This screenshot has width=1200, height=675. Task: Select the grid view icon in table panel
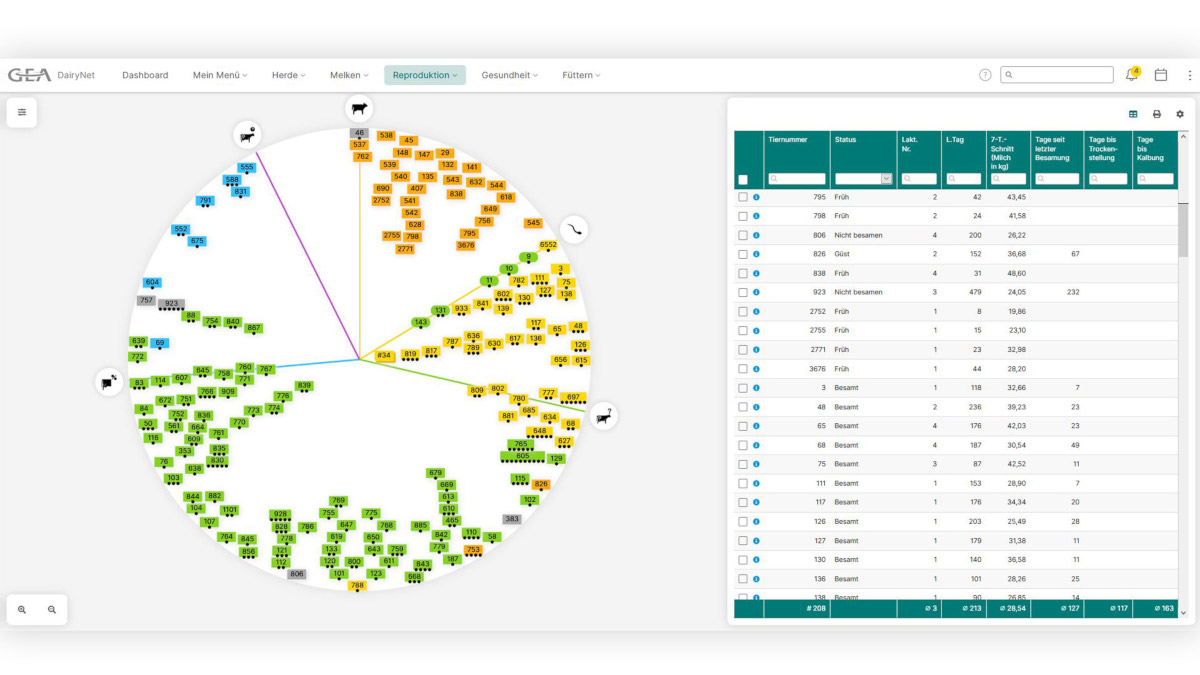tap(1132, 114)
